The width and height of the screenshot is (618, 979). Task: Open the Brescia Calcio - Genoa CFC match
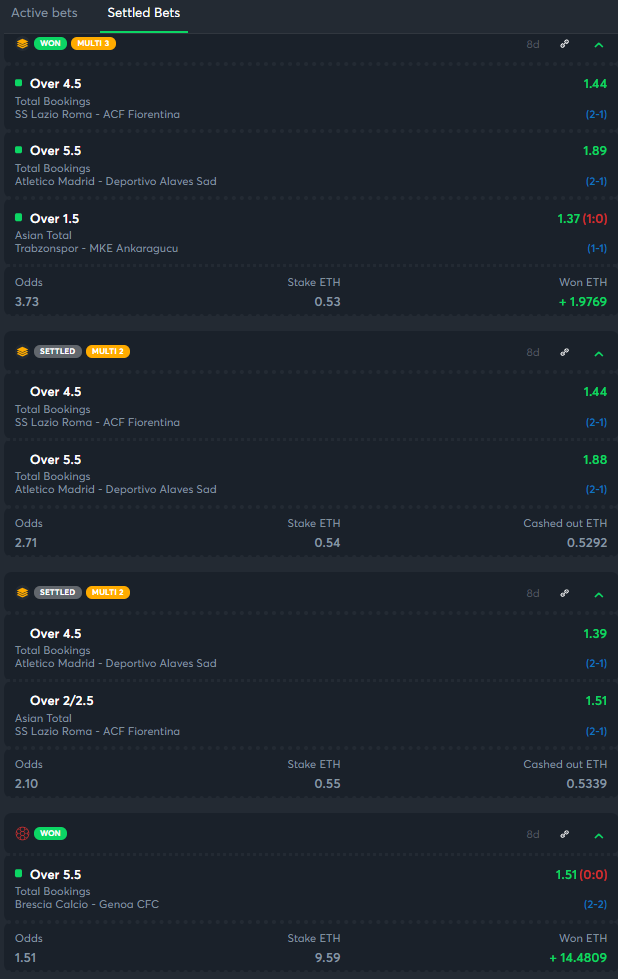(x=86, y=904)
